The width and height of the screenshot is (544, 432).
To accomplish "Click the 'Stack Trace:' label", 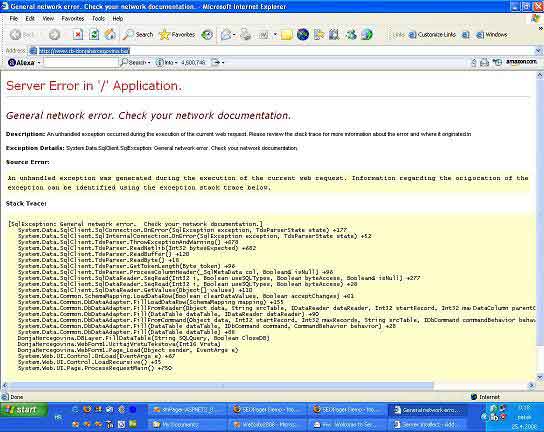I will [x=26, y=204].
